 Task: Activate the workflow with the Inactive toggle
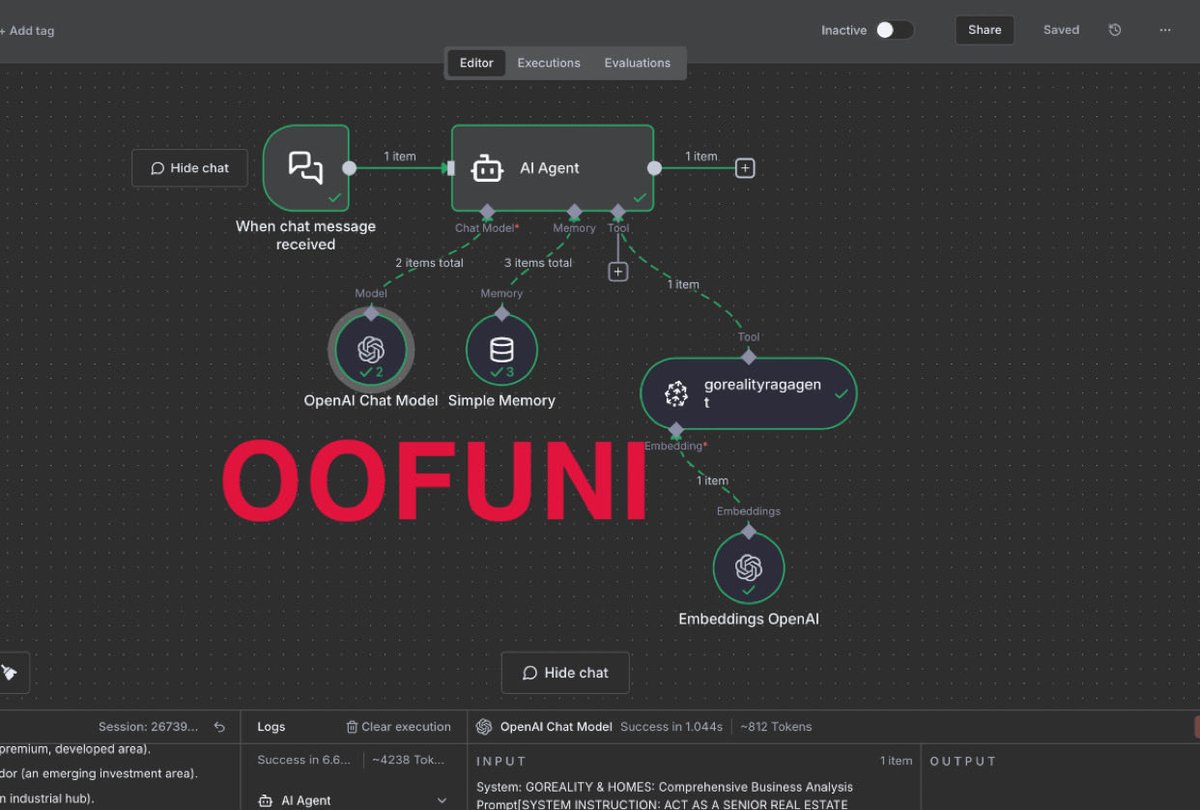tap(893, 30)
